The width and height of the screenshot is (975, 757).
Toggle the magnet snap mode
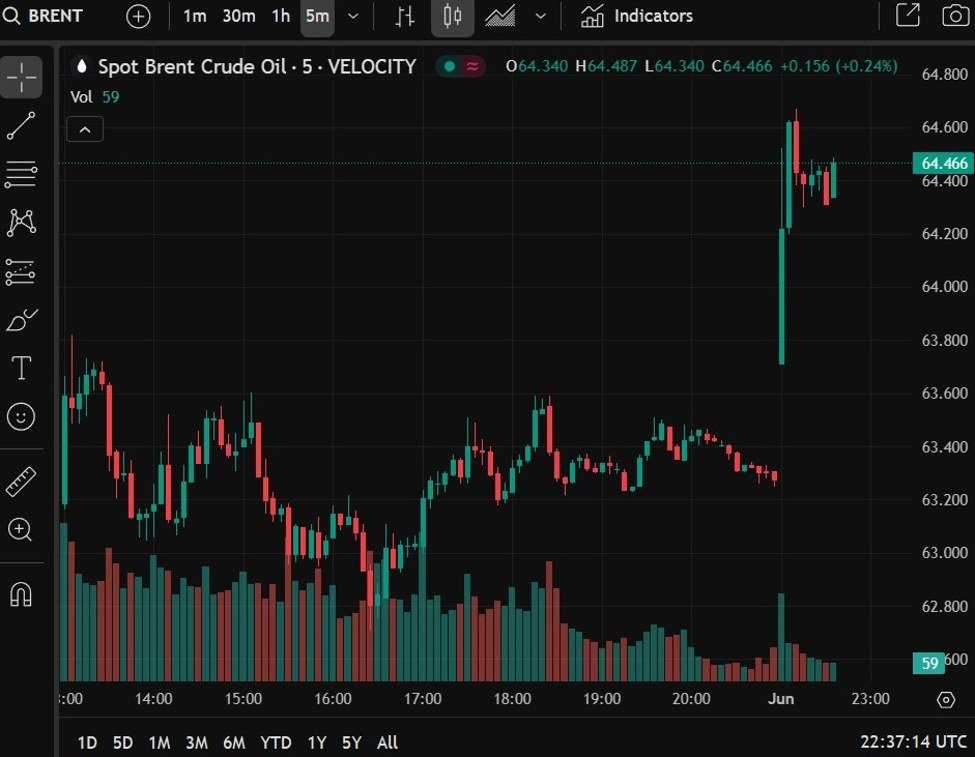coord(21,594)
